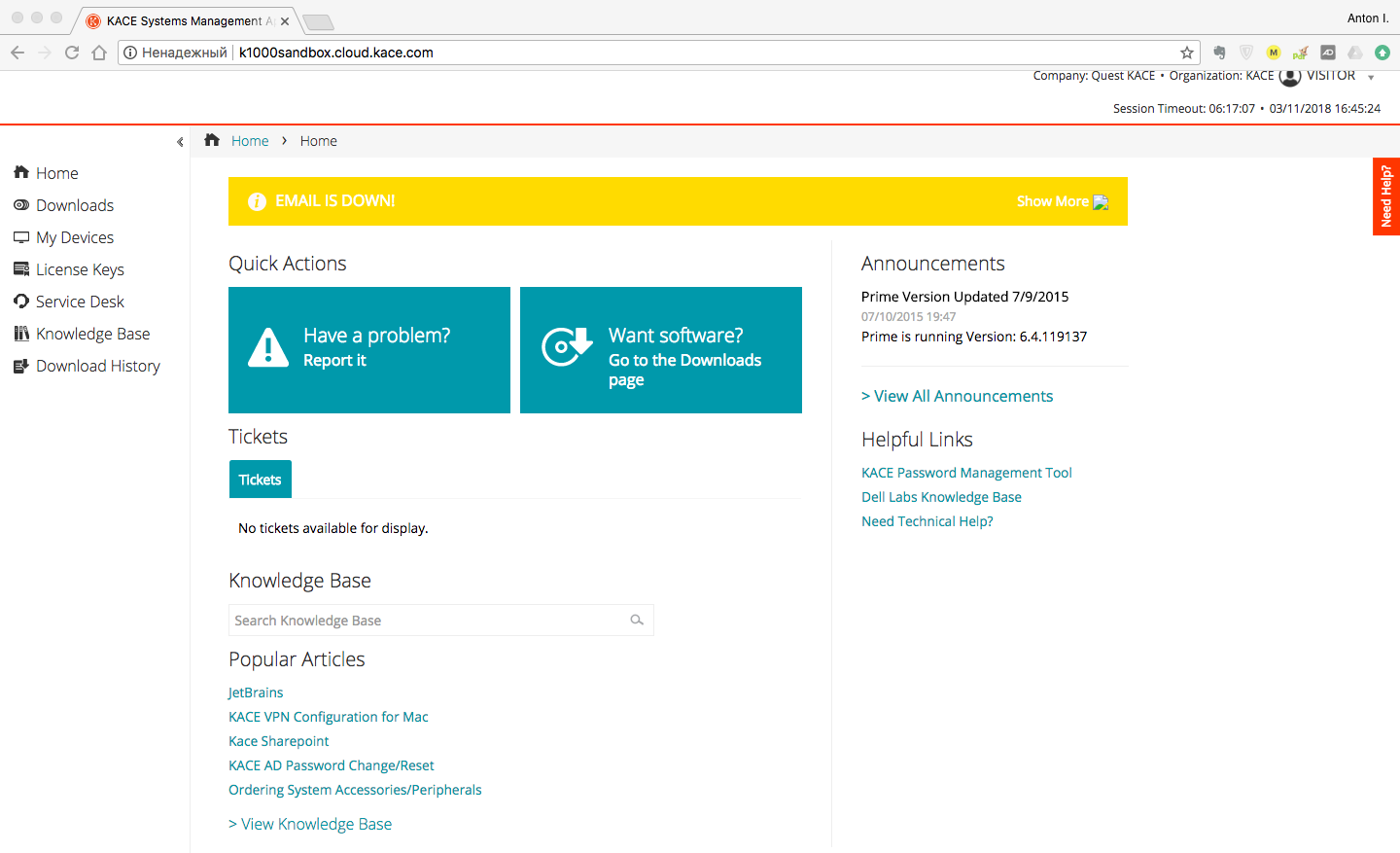Open a new browser tab
The height and width of the screenshot is (853, 1400).
pos(318,21)
